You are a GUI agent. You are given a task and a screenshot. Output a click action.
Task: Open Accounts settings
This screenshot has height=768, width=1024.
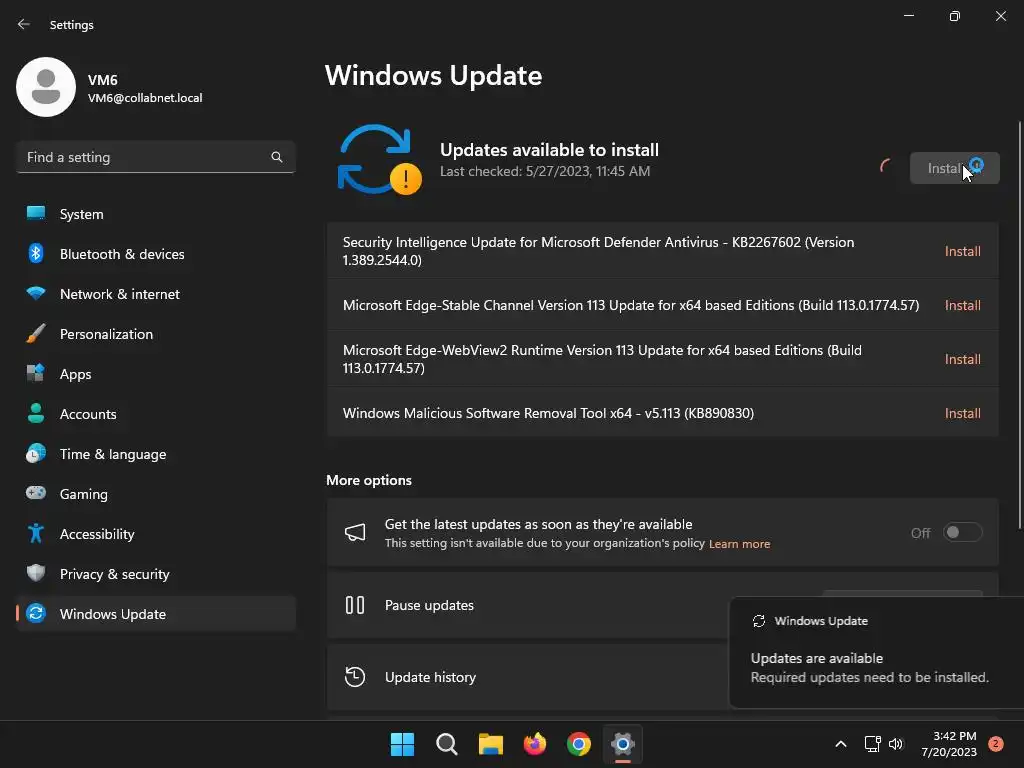(x=156, y=413)
